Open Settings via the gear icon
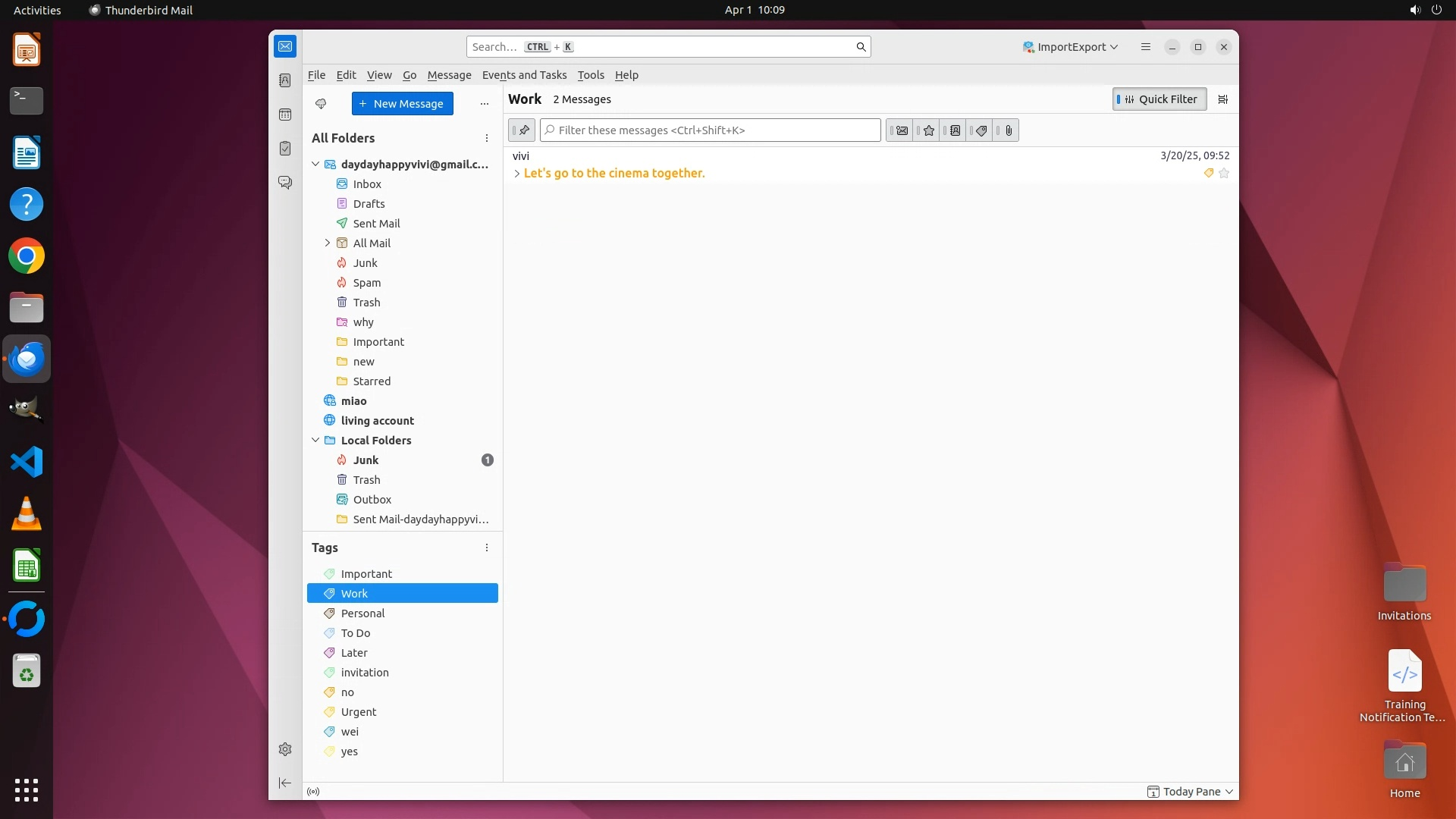Screen dimensions: 1456x819 point(285,749)
